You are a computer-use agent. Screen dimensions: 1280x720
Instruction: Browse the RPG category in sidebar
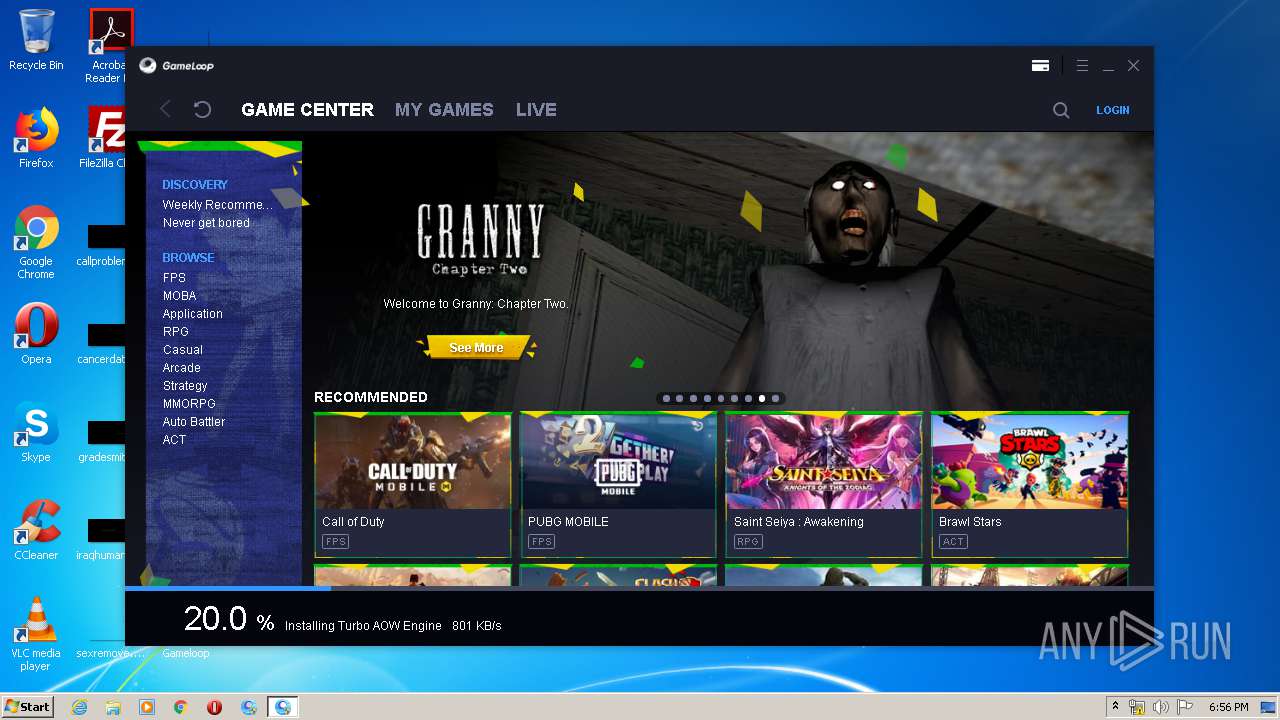175,332
